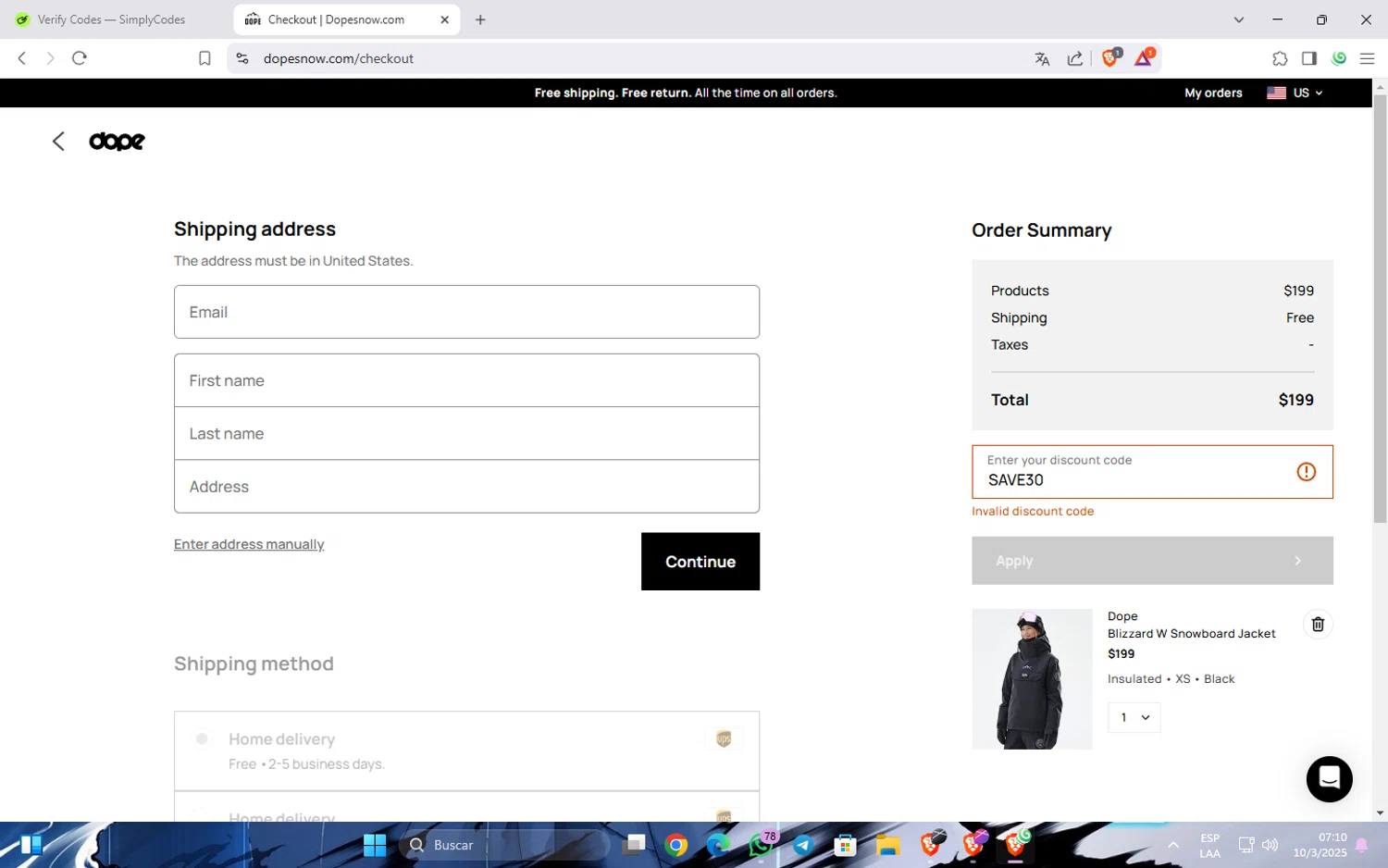
Task: Open the Brave Shields lion icon
Action: click(x=1110, y=57)
